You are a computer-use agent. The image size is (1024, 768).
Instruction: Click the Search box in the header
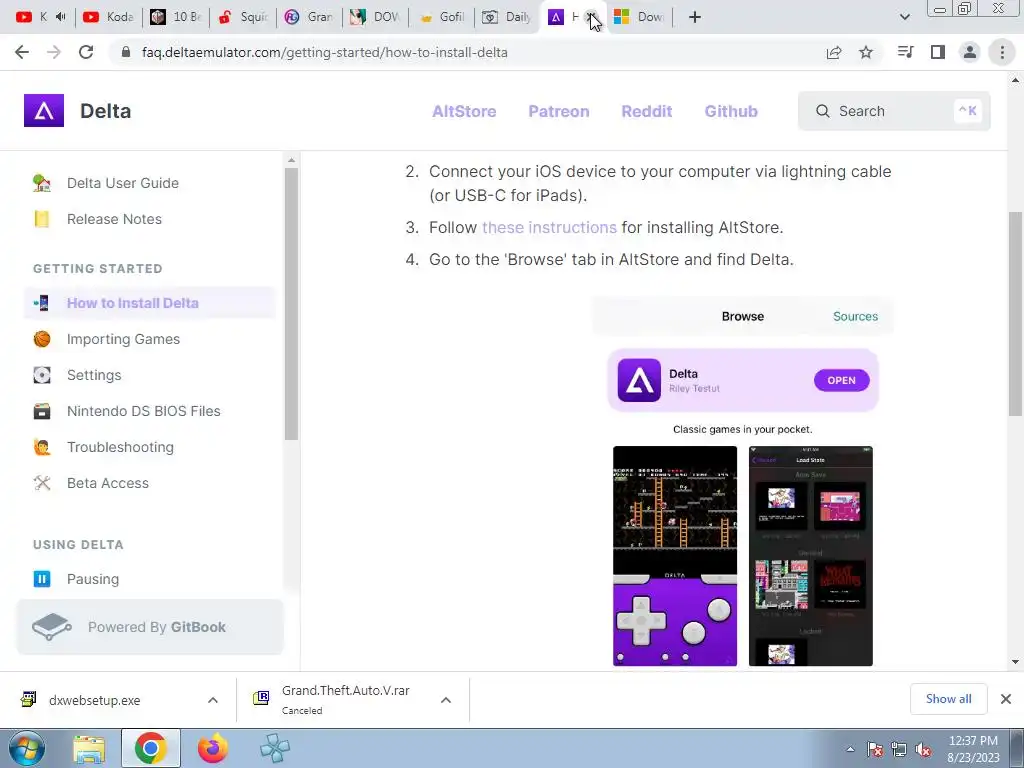(894, 111)
